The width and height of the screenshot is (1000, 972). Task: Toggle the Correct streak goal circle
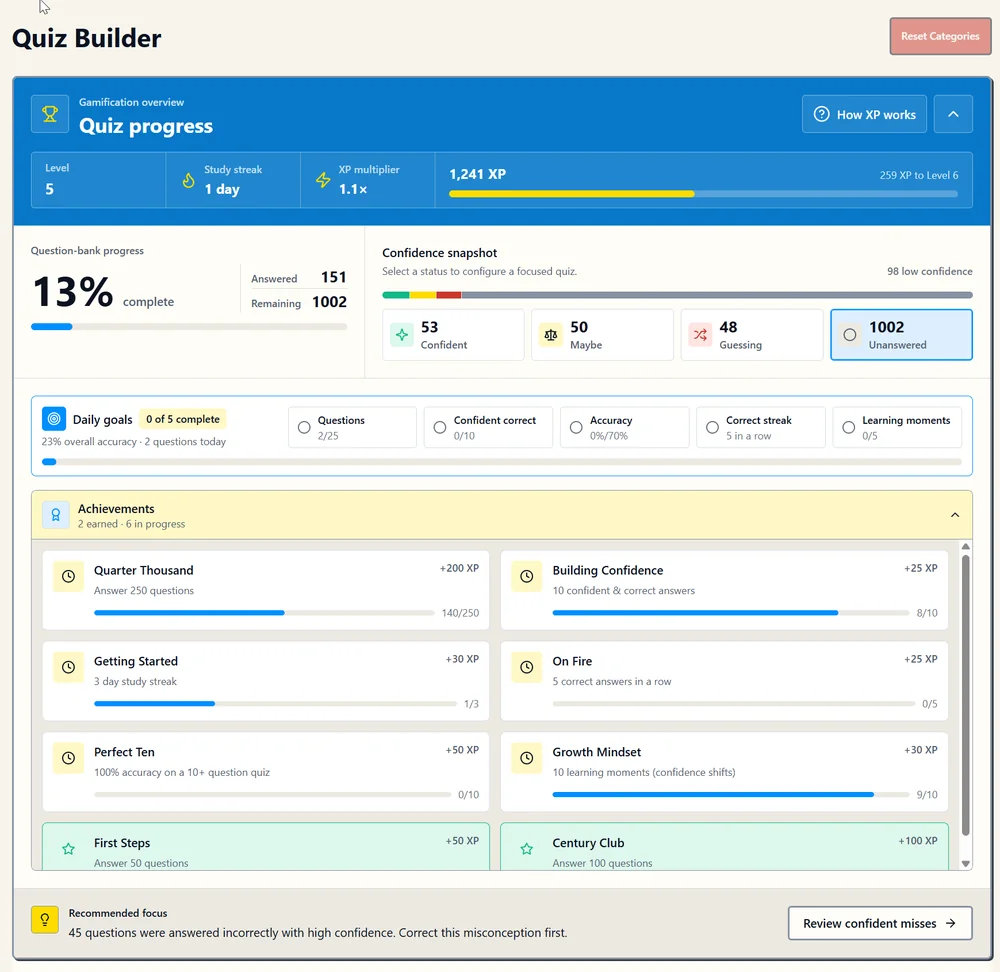click(x=712, y=427)
